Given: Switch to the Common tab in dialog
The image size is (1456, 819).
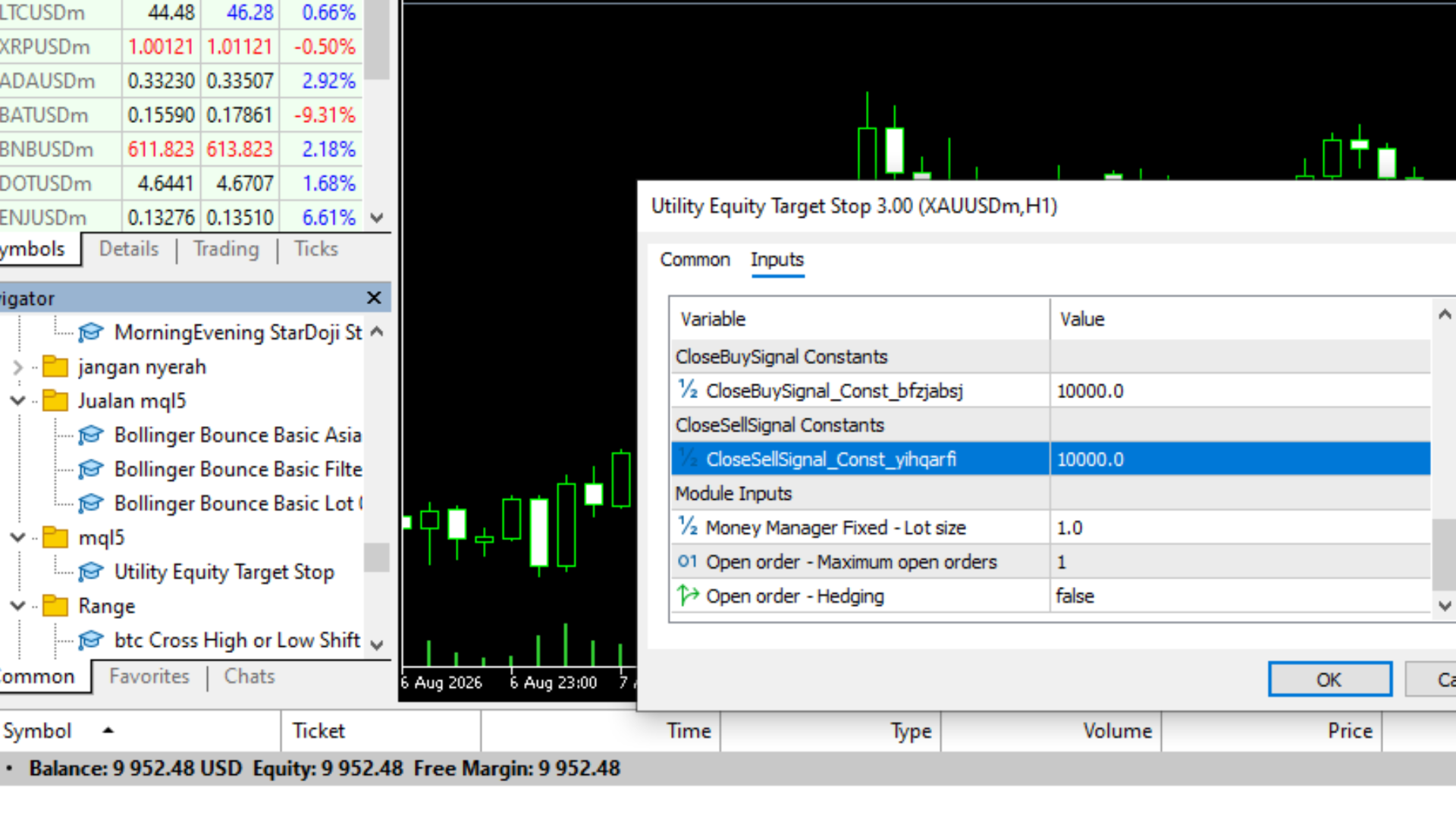Looking at the screenshot, I should [x=695, y=259].
